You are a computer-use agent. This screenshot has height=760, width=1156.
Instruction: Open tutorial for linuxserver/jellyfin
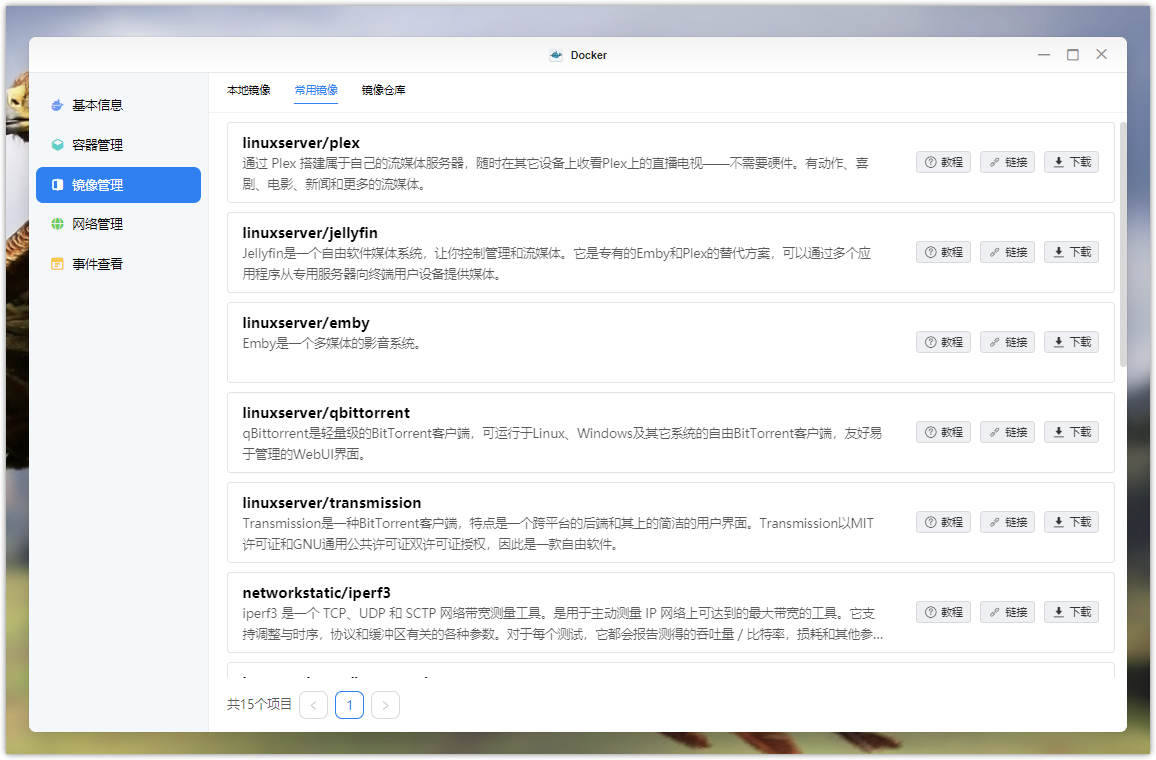tap(943, 252)
